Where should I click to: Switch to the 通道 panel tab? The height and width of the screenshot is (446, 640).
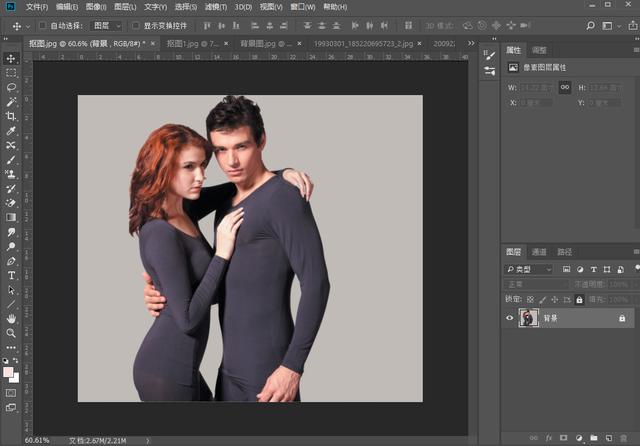[x=539, y=252]
